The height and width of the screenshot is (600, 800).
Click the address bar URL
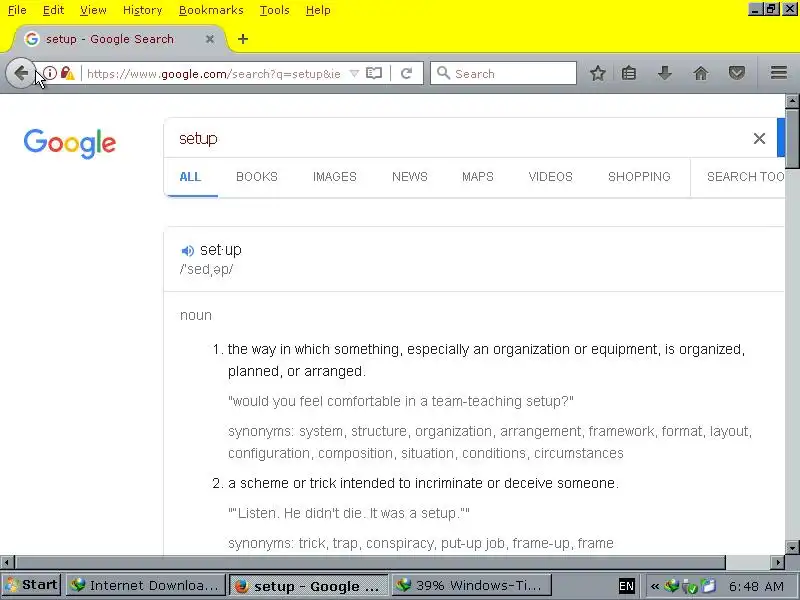(x=213, y=74)
